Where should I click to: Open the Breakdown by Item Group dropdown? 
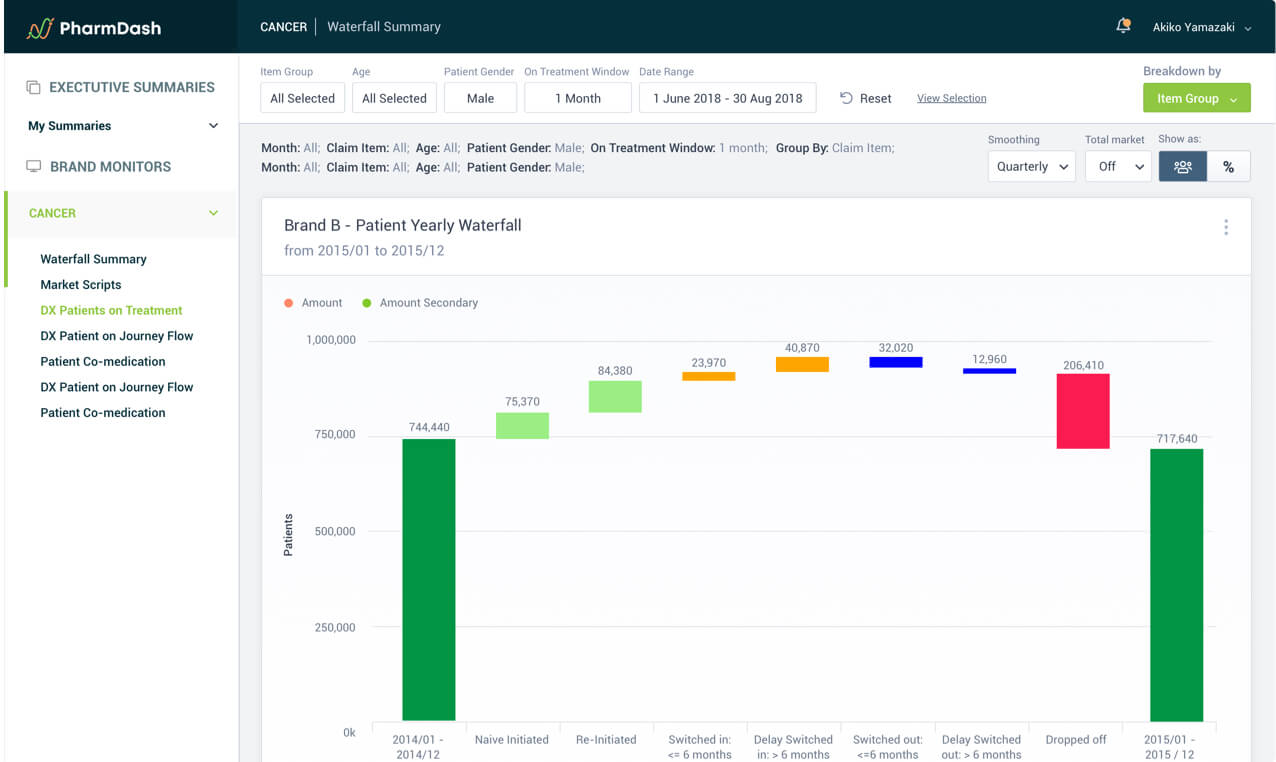click(x=1197, y=98)
